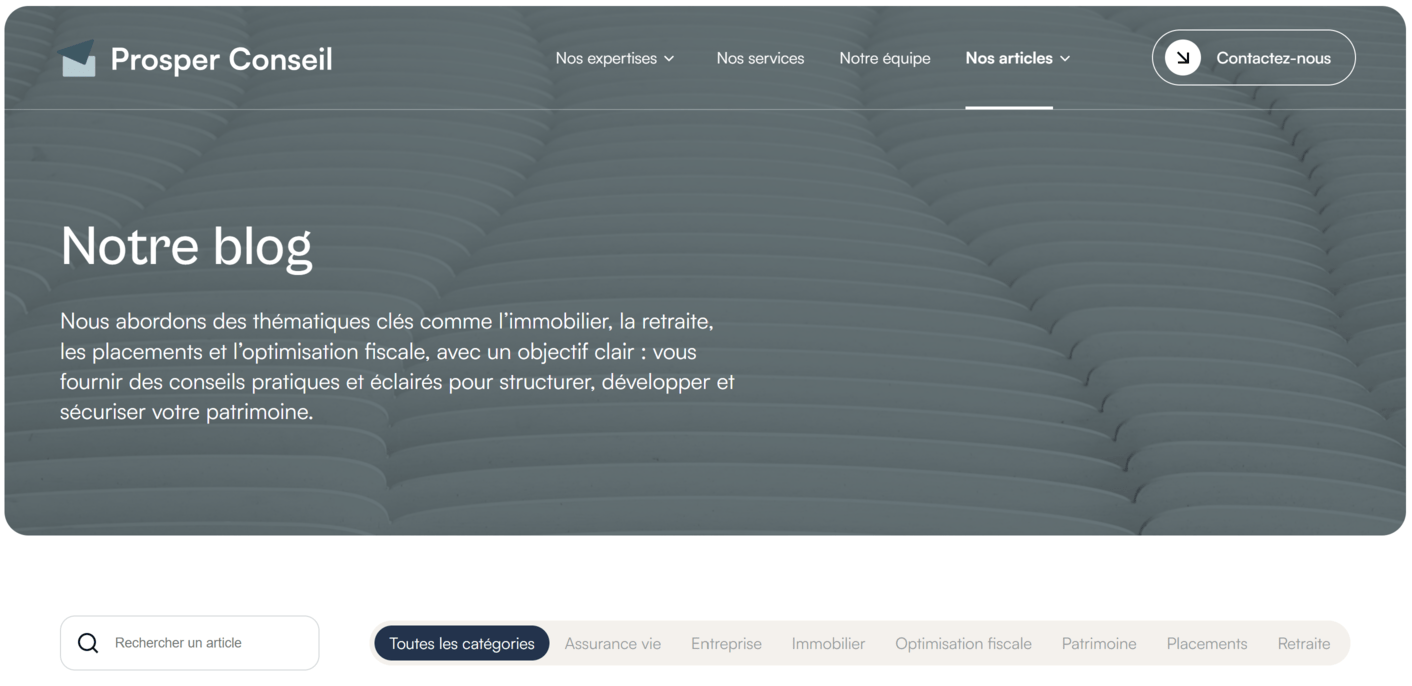Switch to the Immobilier category

click(x=828, y=643)
